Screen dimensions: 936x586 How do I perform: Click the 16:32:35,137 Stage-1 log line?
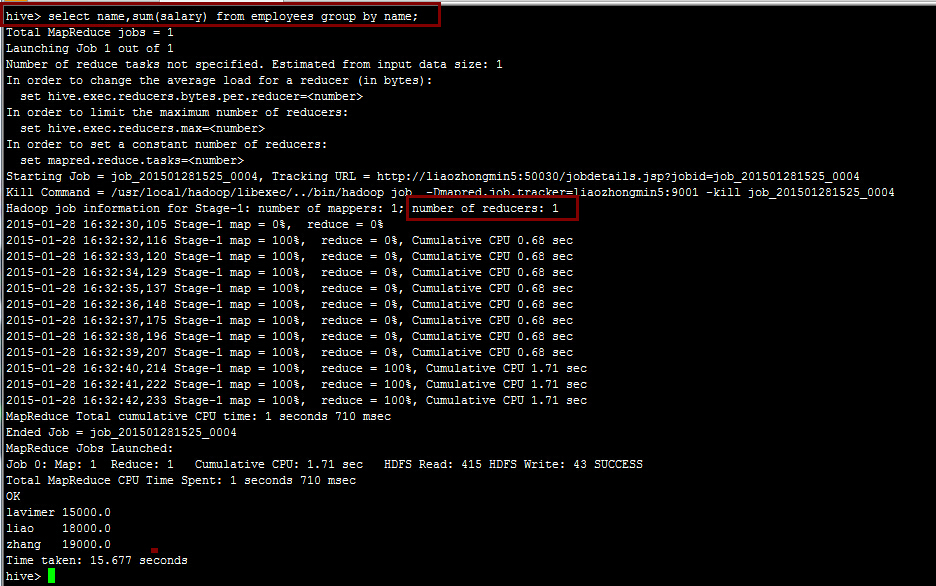pyautogui.click(x=290, y=288)
